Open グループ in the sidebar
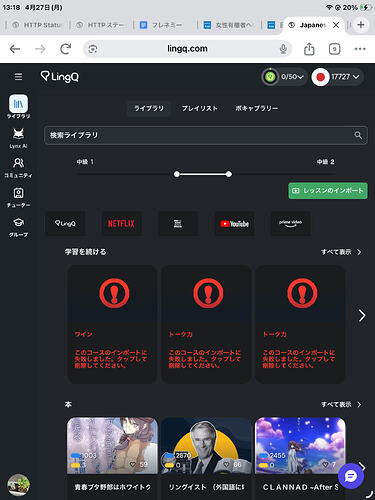 [18, 228]
